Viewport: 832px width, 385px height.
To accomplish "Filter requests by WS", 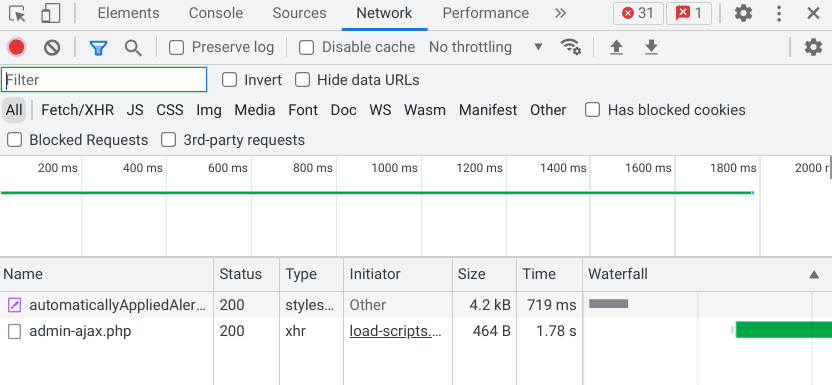I will (380, 110).
